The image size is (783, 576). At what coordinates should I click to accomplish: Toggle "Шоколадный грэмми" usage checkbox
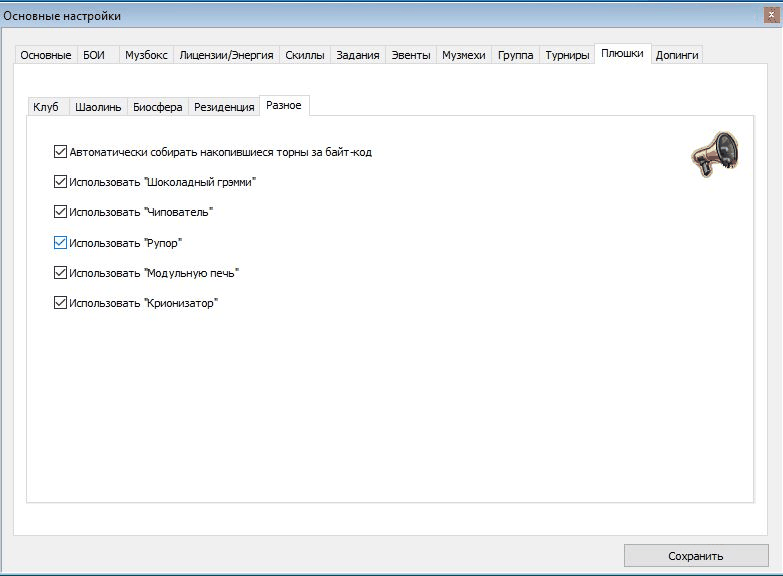pyautogui.click(x=60, y=181)
